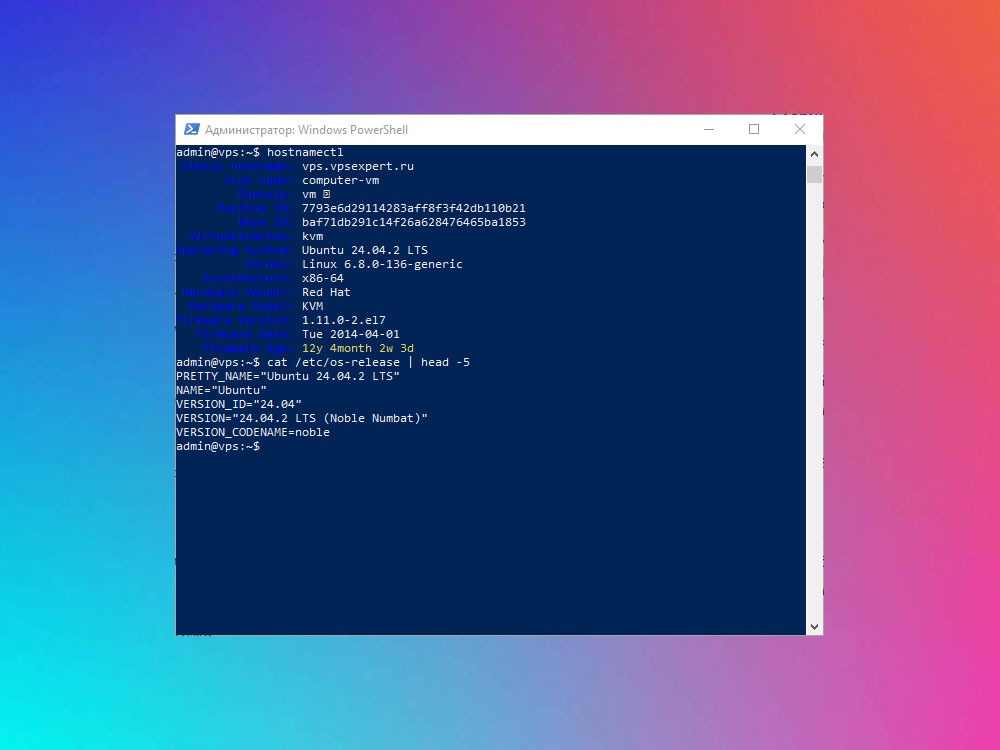The height and width of the screenshot is (750, 1000).
Task: Click operating system value 'Ubuntu 24.04.2 LTS'
Action: coord(365,251)
